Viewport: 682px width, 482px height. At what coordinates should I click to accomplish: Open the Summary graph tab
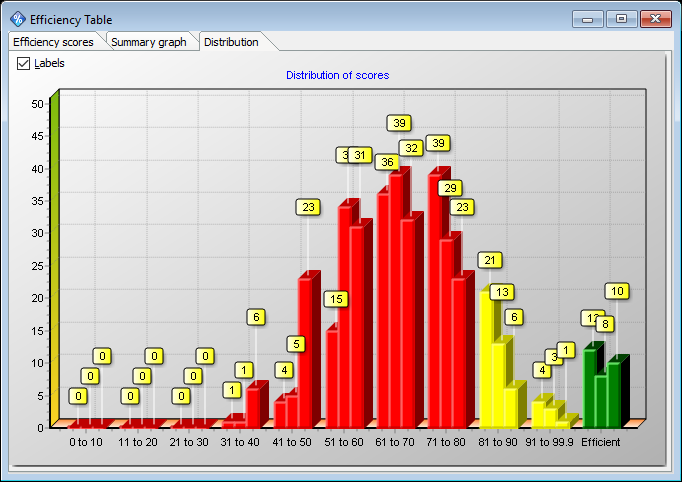tap(149, 42)
